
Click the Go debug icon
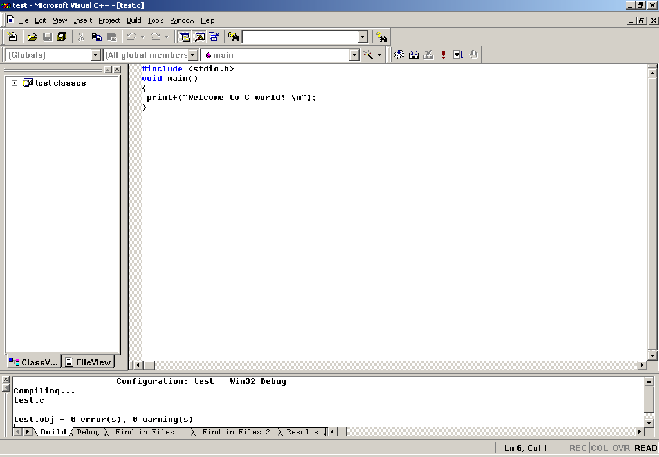(458, 55)
